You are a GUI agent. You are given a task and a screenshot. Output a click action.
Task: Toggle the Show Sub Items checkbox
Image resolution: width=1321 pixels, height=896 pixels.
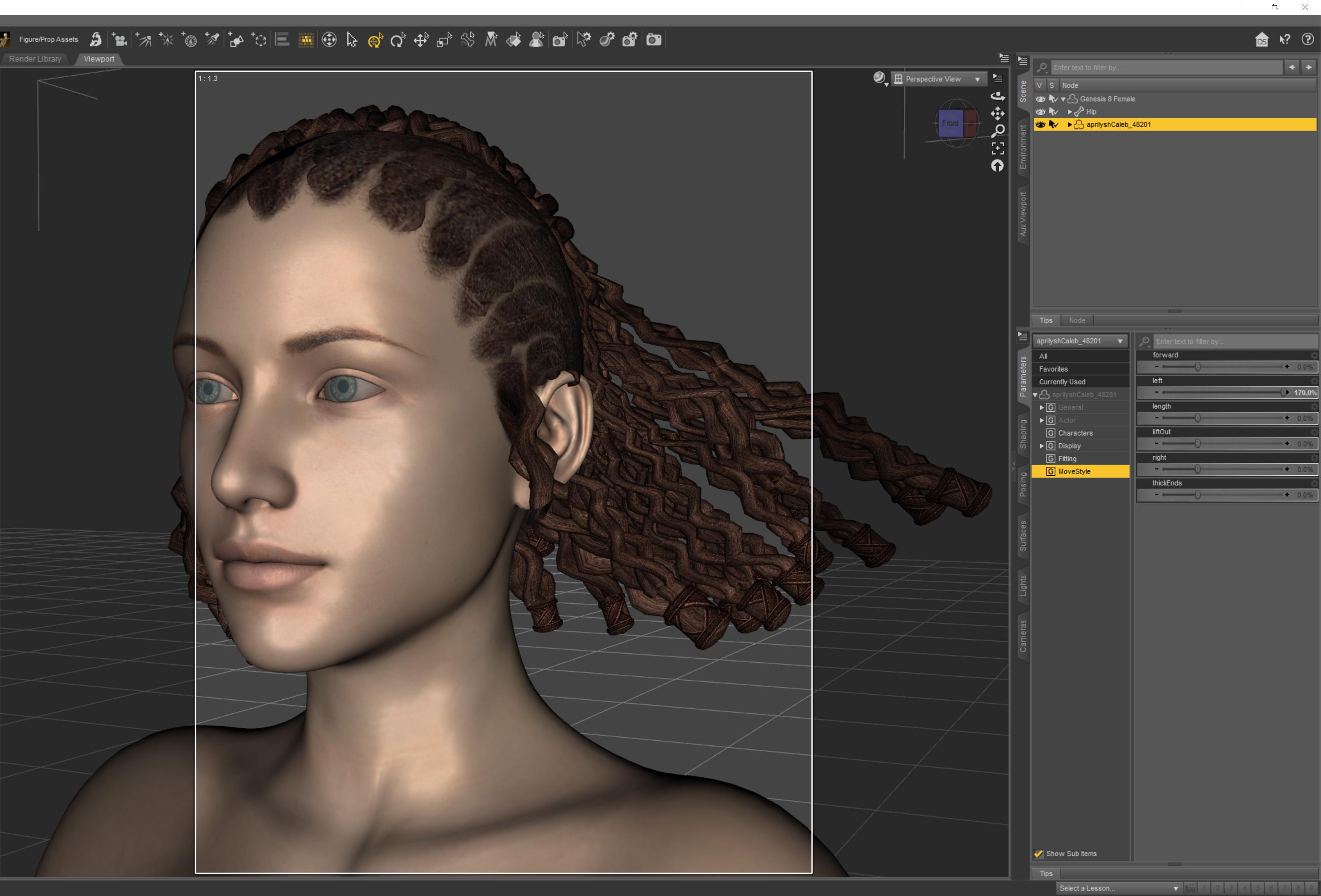pos(1038,853)
